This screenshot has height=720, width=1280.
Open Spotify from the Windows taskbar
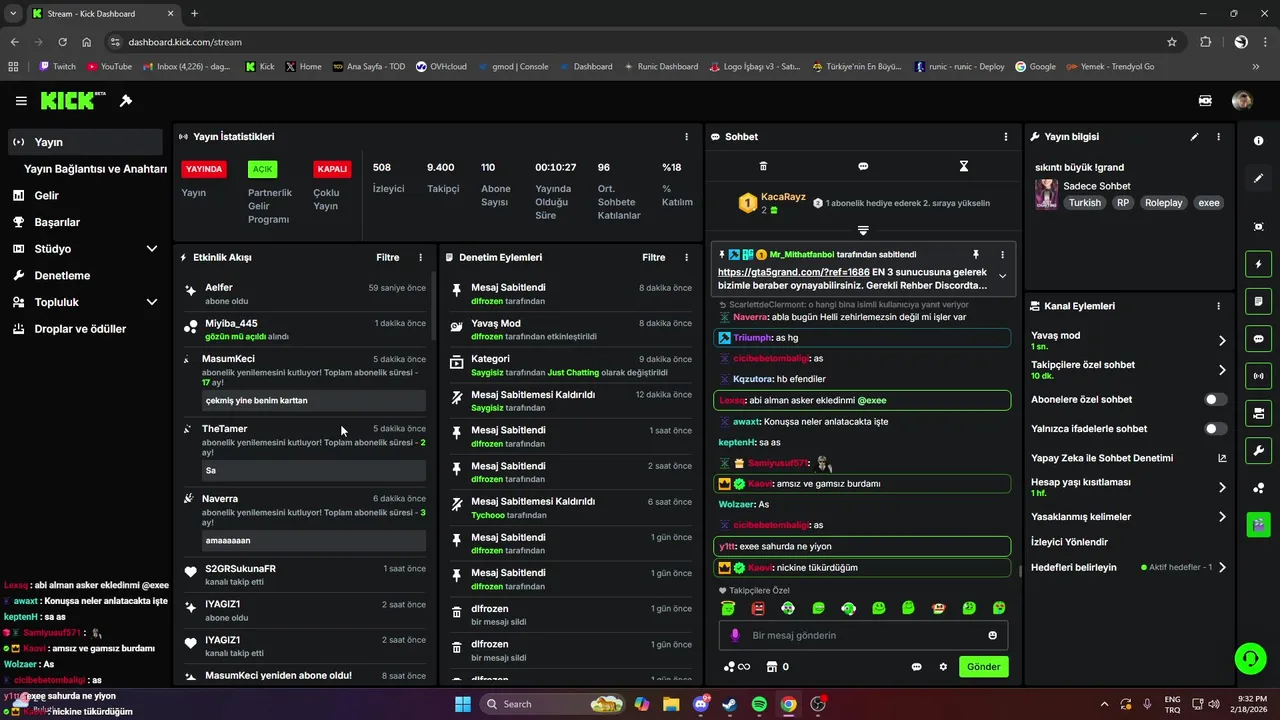(759, 704)
